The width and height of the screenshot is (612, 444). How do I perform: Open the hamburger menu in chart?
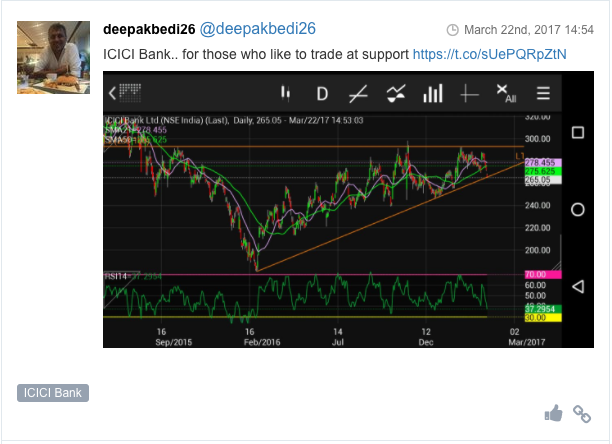543,94
